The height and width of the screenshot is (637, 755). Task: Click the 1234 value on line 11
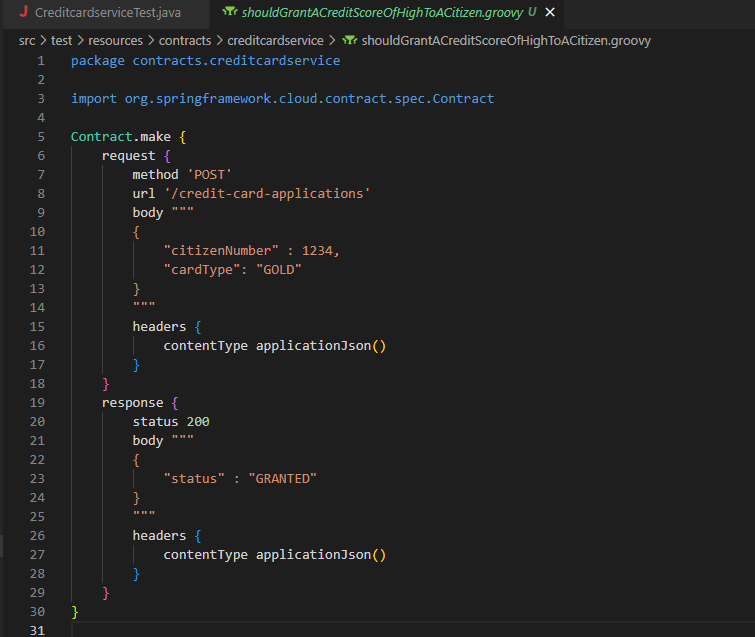point(317,251)
